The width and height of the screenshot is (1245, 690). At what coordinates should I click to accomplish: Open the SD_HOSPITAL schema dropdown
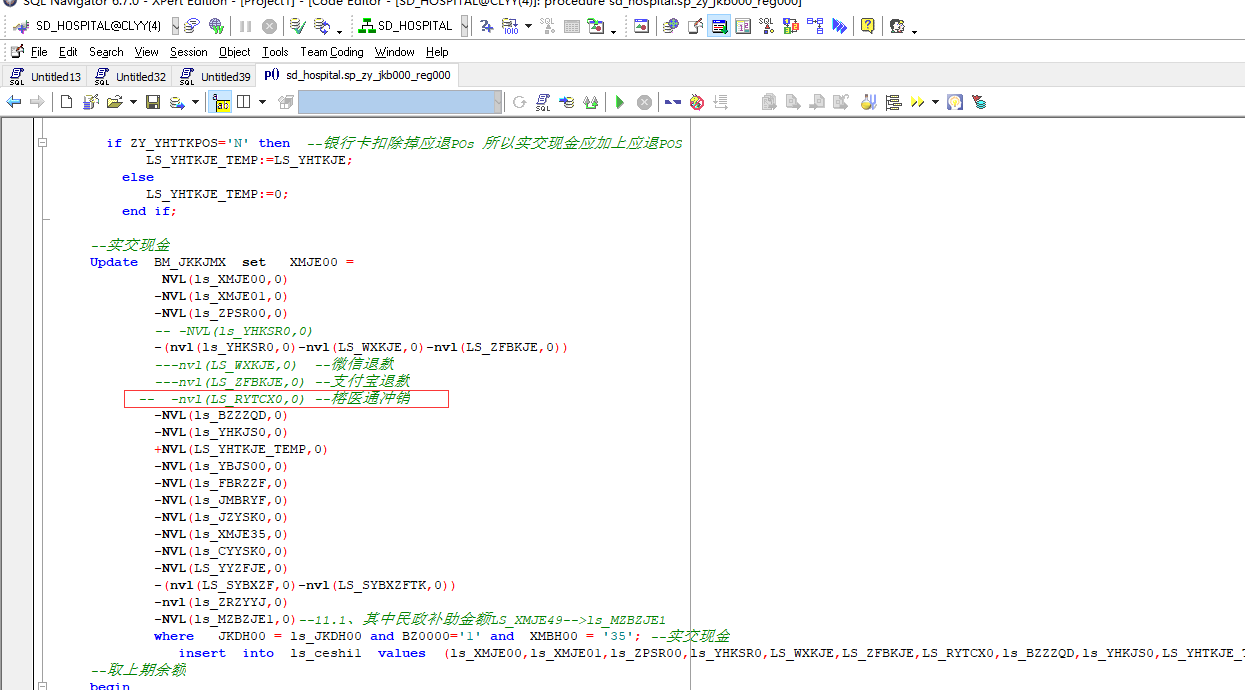[465, 26]
